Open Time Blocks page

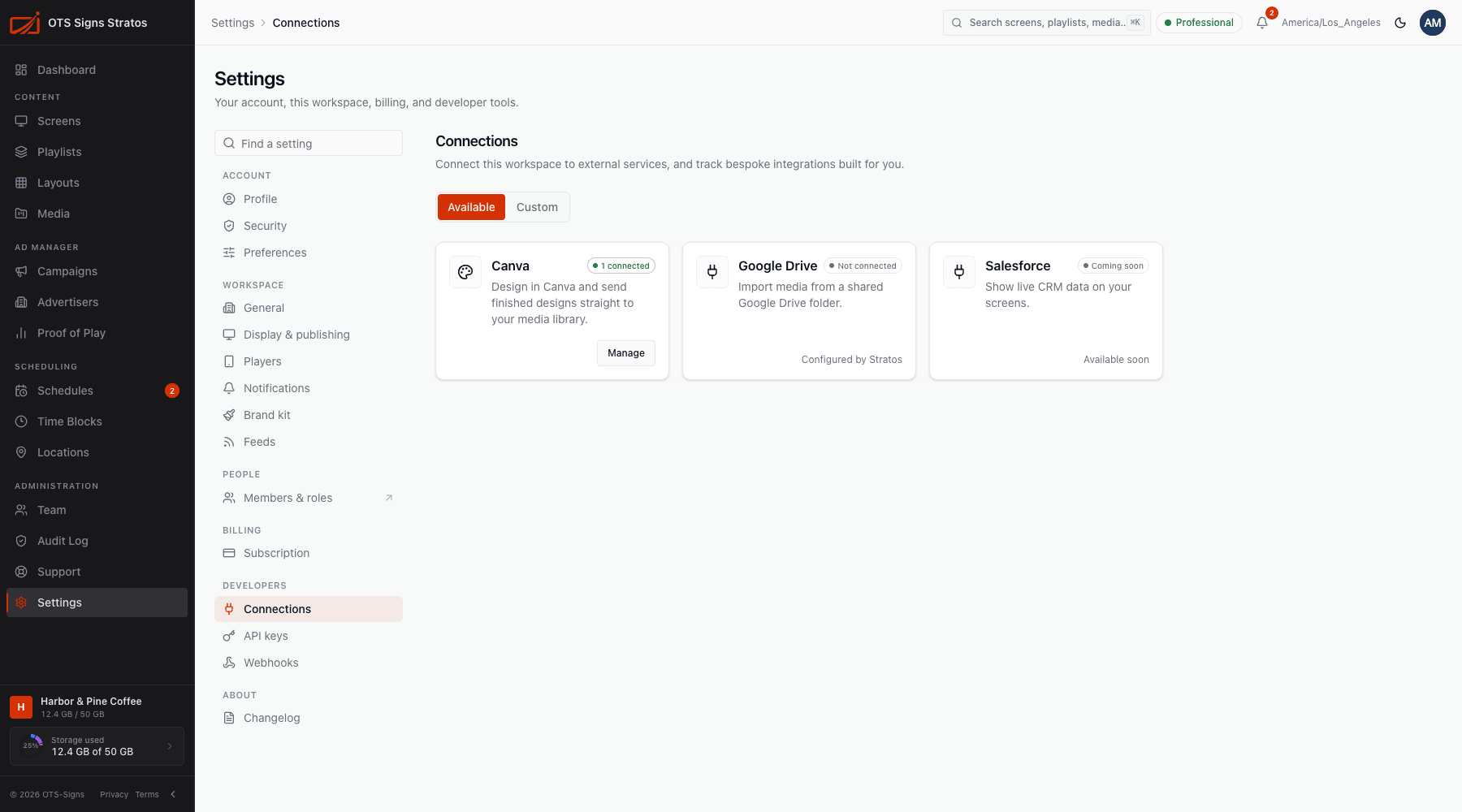pos(97,421)
